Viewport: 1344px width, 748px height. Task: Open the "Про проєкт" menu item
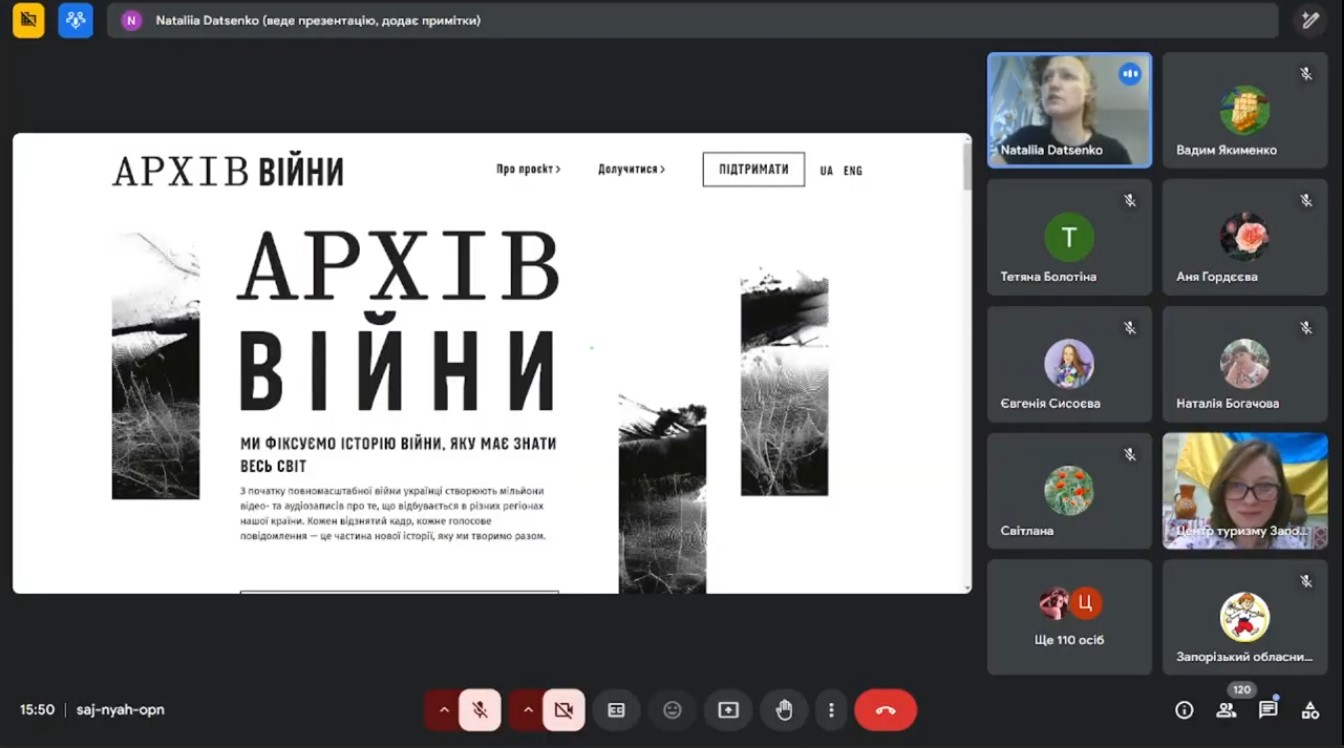click(x=528, y=170)
